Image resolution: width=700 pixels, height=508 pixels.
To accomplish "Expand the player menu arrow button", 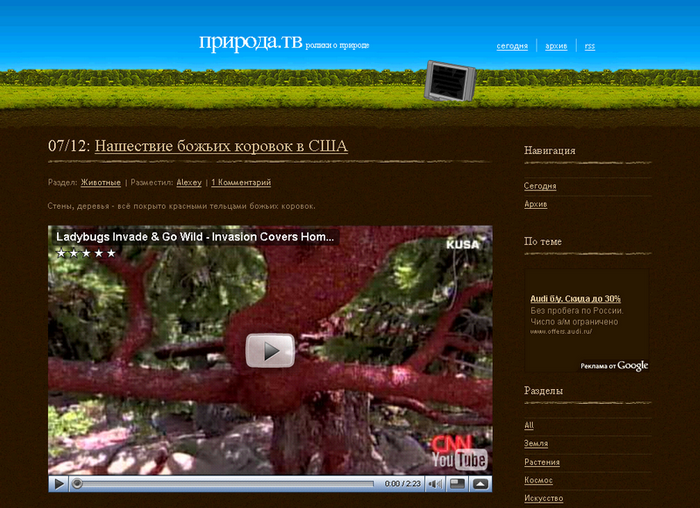I will tap(481, 484).
